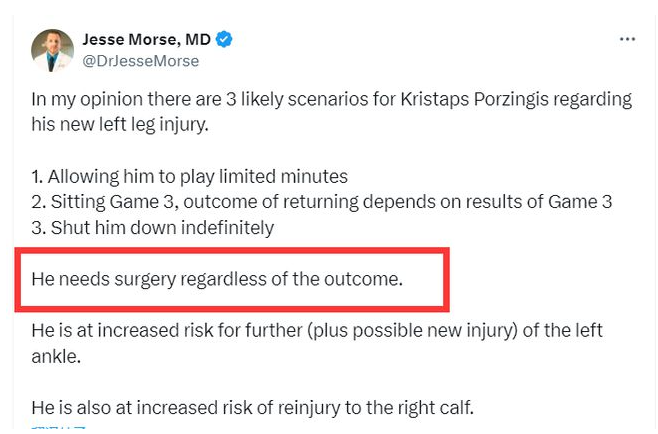Image resolution: width=658 pixels, height=434 pixels.
Task: Open the @DrJesseMorse handle link
Action: coord(141,61)
